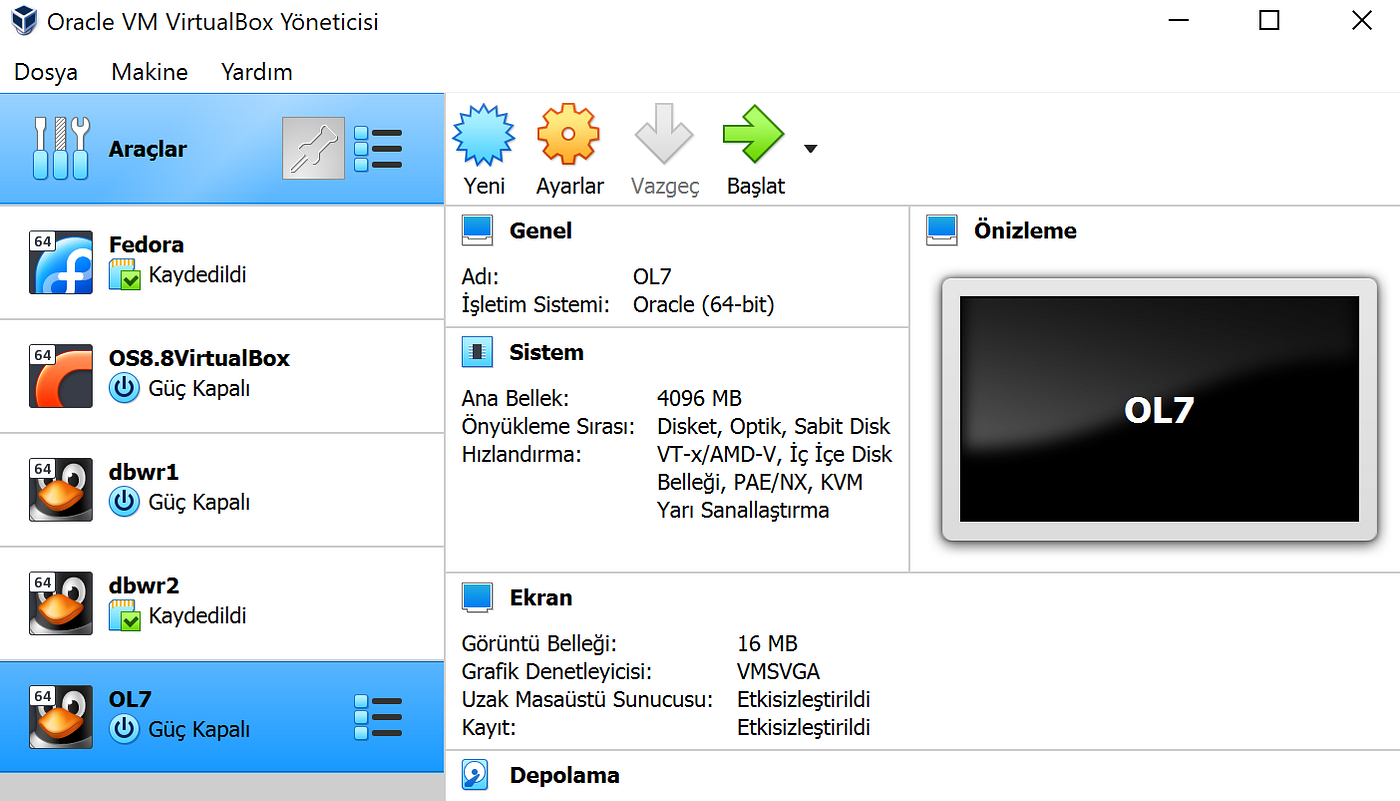This screenshot has height=801, width=1400.
Task: Open the Depolama section heading link
Action: (564, 776)
